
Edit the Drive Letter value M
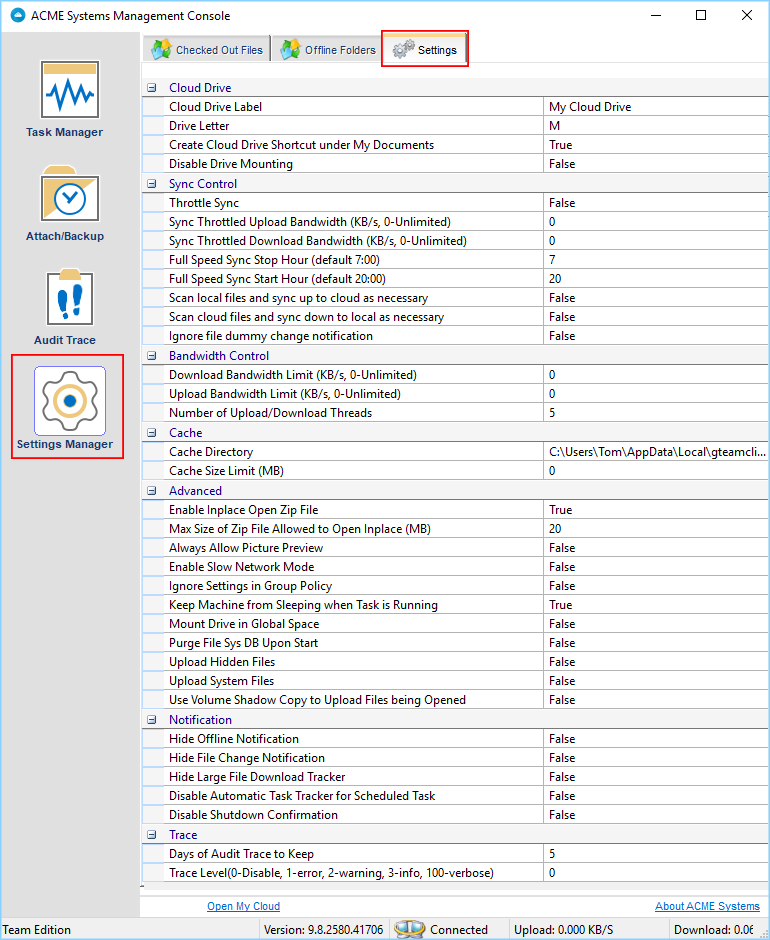tap(656, 126)
